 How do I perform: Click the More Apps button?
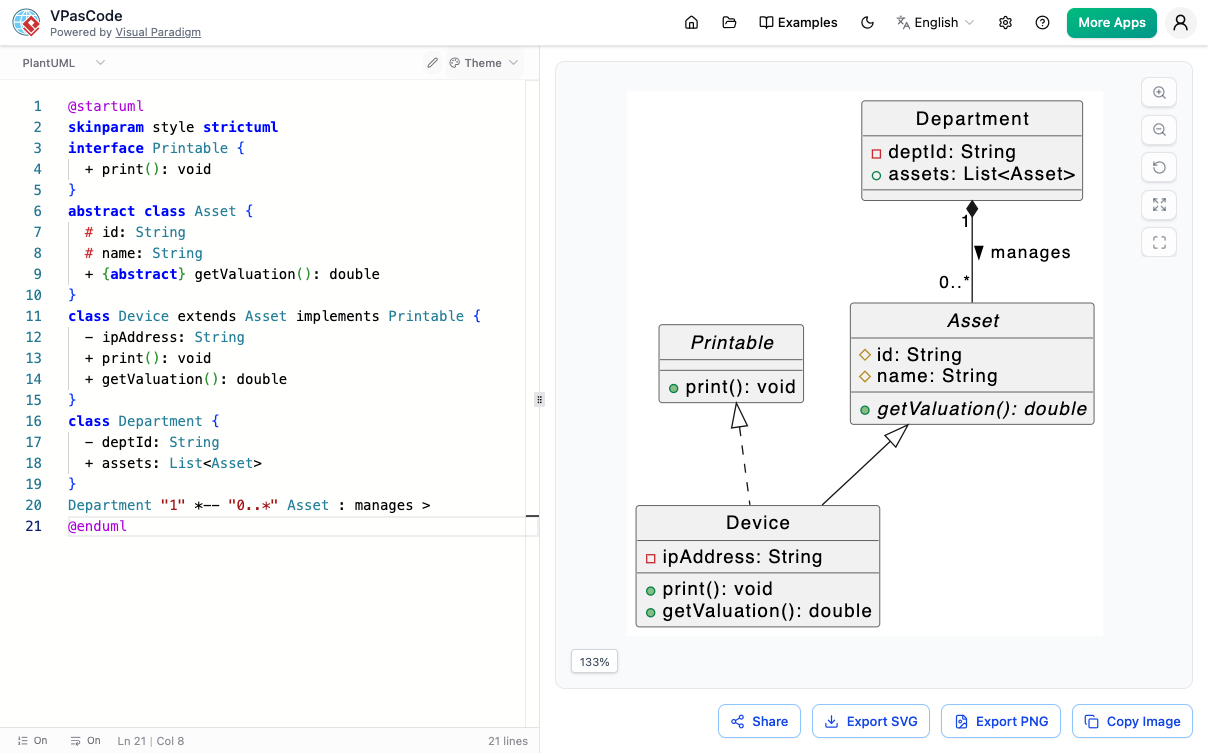click(1112, 22)
